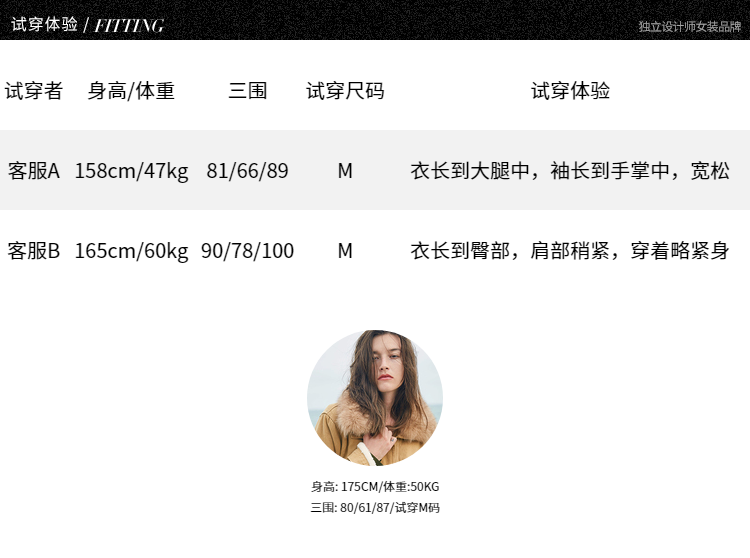Click the 衣长到臀部 fitting description
The height and width of the screenshot is (558, 750).
tap(570, 251)
